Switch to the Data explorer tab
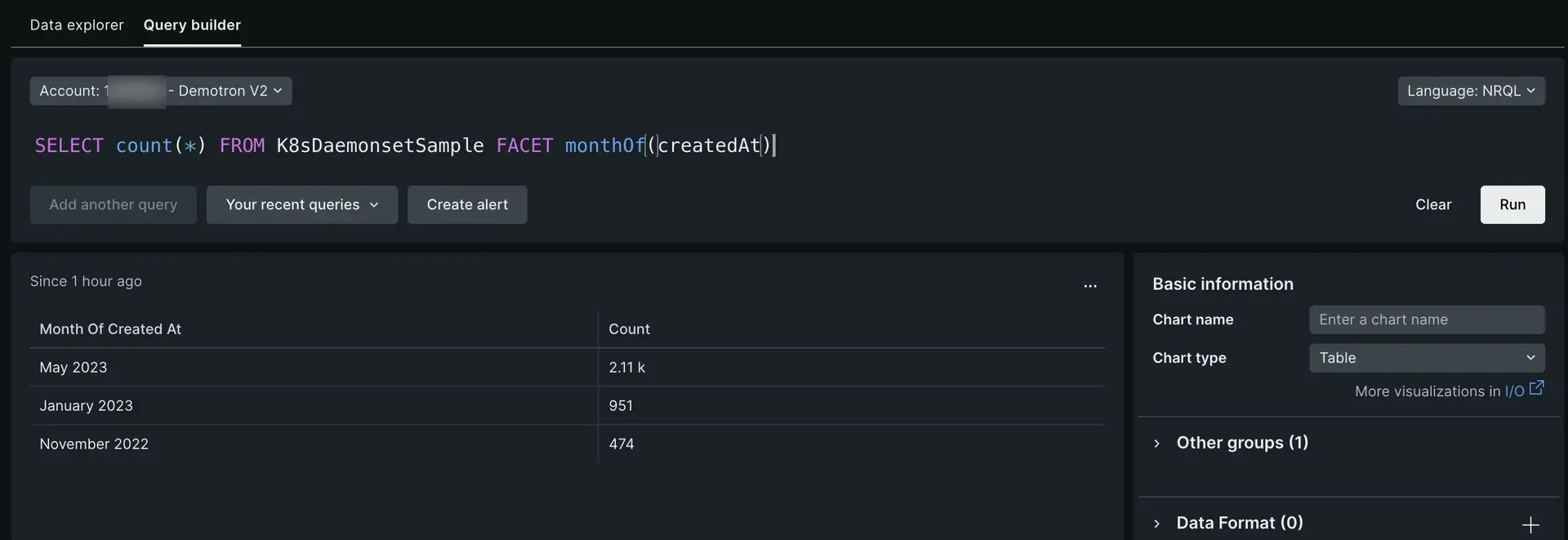1568x540 pixels. tap(76, 25)
